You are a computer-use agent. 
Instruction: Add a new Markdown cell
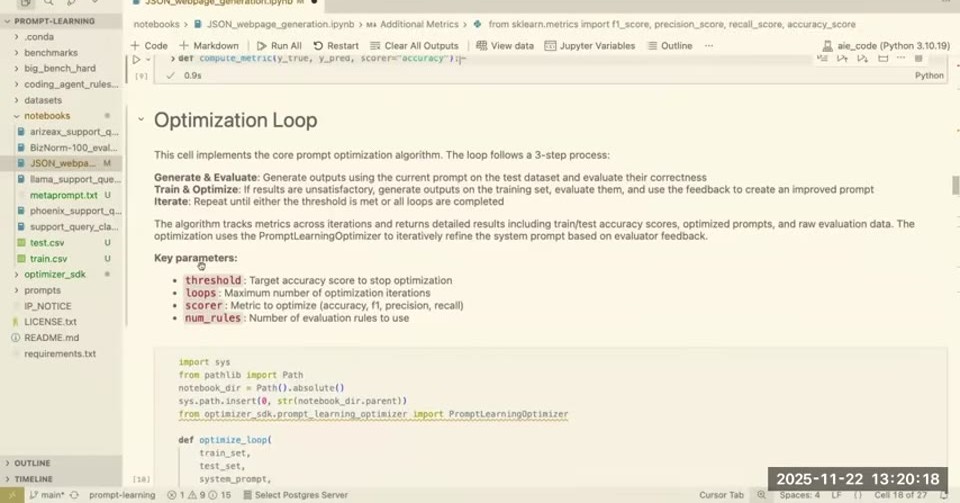pyautogui.click(x=209, y=46)
